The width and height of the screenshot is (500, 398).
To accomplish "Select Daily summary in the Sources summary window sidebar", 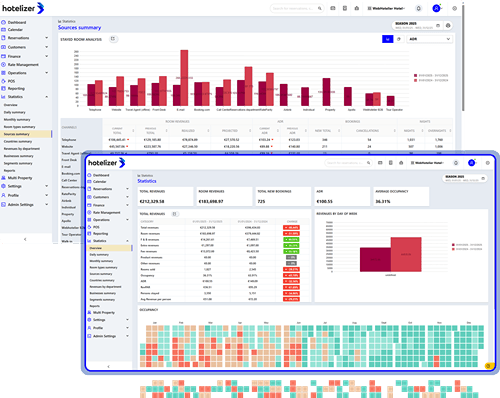I will click(14, 112).
